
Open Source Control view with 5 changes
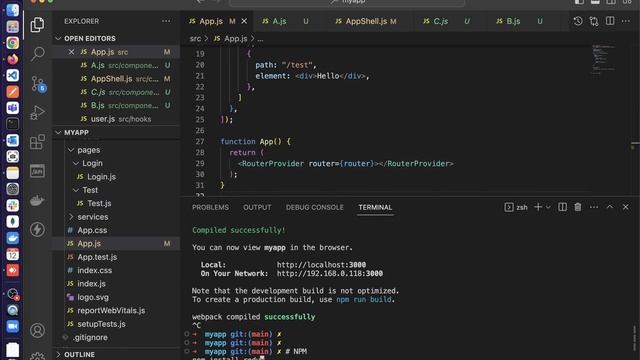pyautogui.click(x=38, y=84)
